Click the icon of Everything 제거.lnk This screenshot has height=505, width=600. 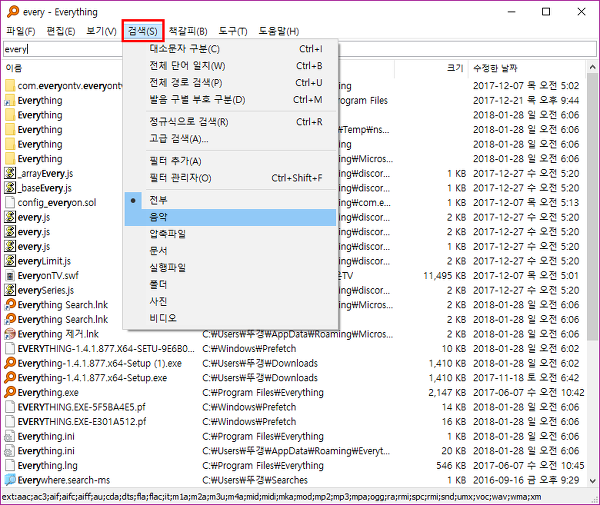point(10,334)
